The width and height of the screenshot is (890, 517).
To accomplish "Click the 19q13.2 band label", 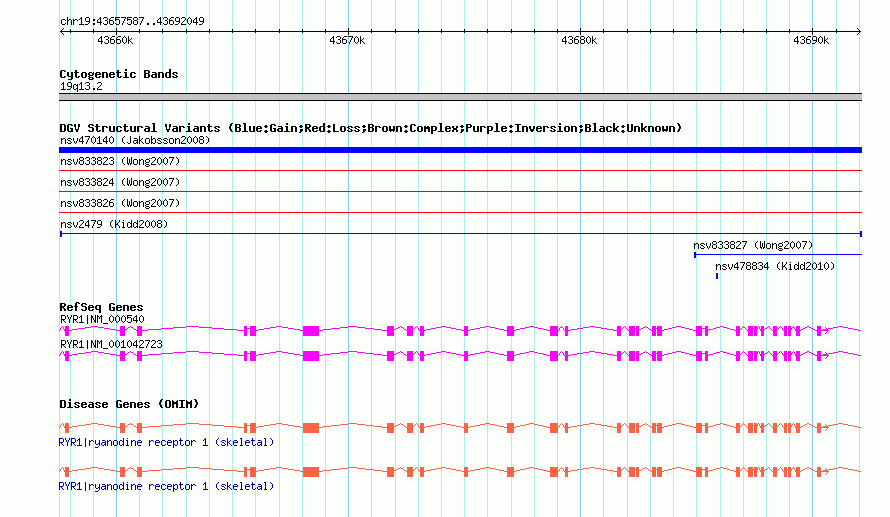I will pos(81,86).
